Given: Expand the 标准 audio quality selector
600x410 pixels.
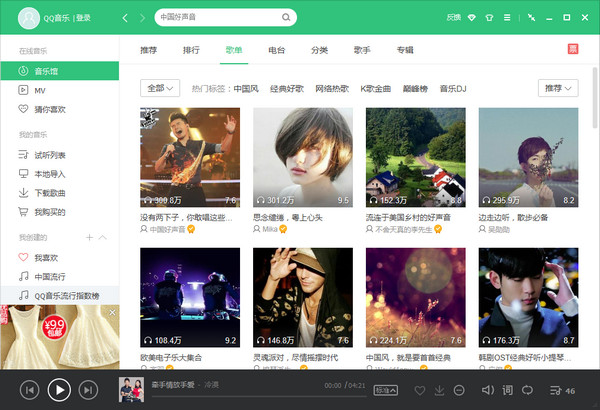Looking at the screenshot, I should (x=385, y=390).
